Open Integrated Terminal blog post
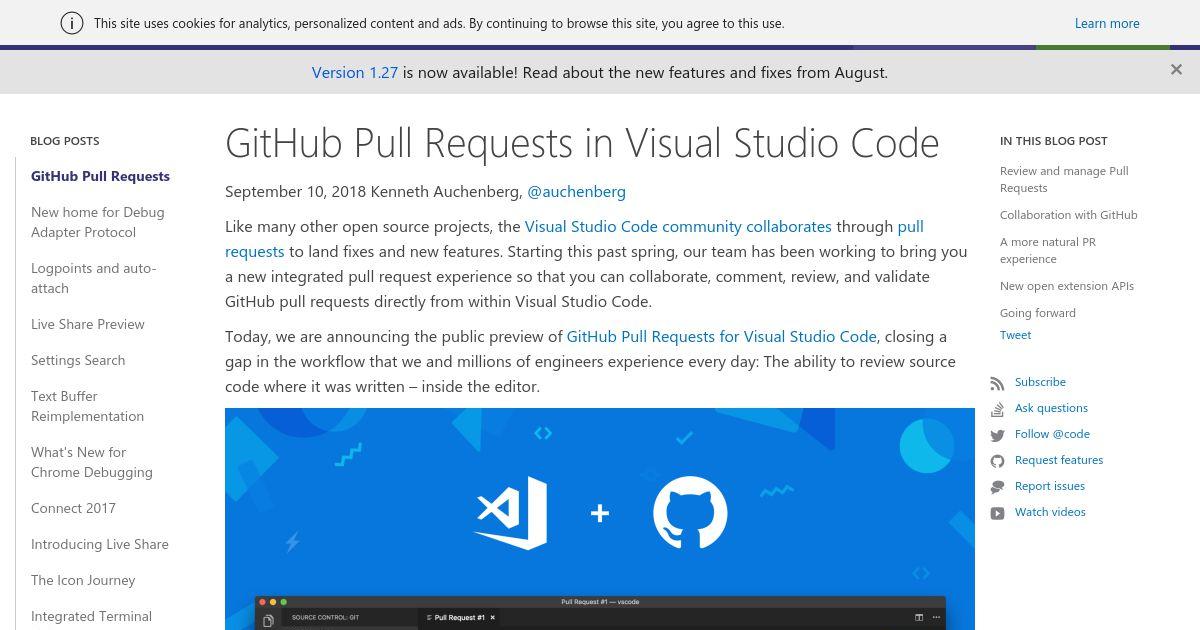Screen dimensions: 1200x630 click(x=91, y=616)
